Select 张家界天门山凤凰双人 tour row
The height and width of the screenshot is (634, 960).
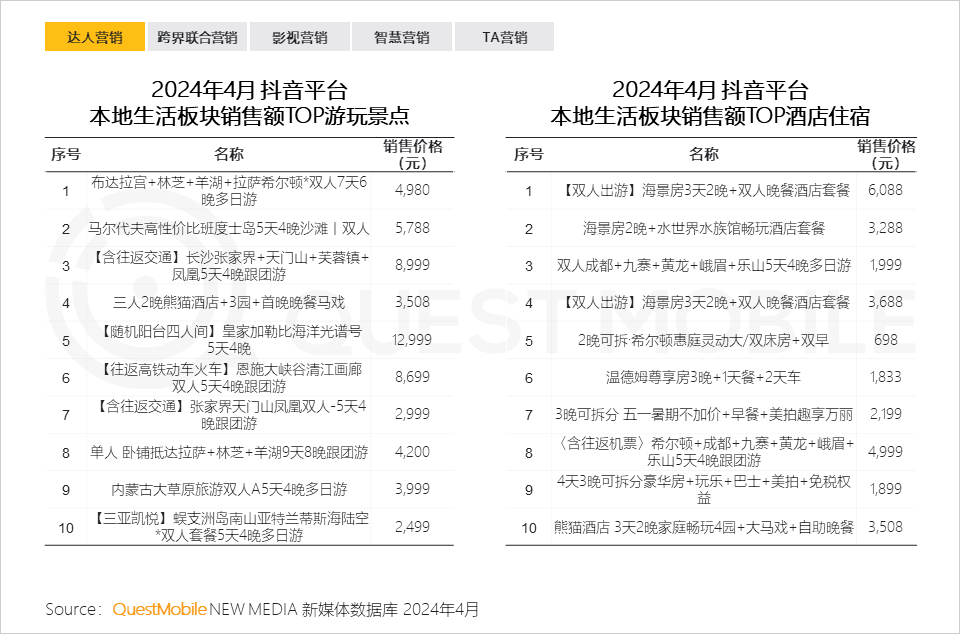[229, 415]
